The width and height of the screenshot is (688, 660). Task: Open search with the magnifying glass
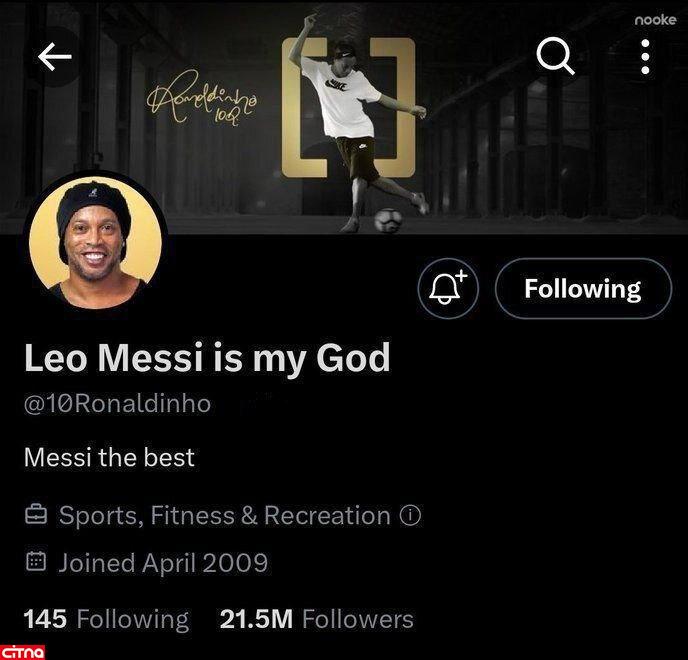pyautogui.click(x=556, y=57)
